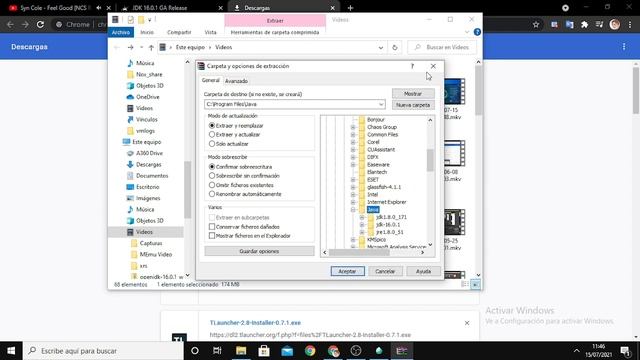Select the jdk-16.0.1 folder in tree
Viewport: 640px width, 360px height.
pyautogui.click(x=388, y=224)
